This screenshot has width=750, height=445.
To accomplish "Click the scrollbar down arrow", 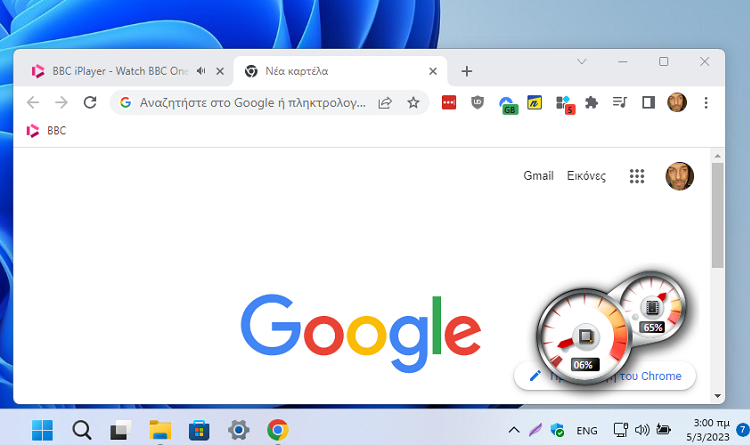I will tap(717, 396).
